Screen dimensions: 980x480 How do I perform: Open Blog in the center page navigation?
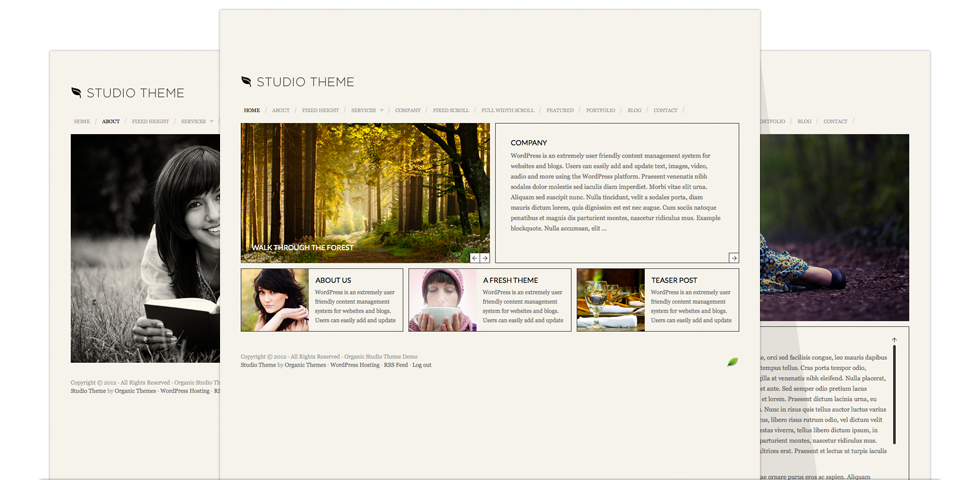pos(634,111)
